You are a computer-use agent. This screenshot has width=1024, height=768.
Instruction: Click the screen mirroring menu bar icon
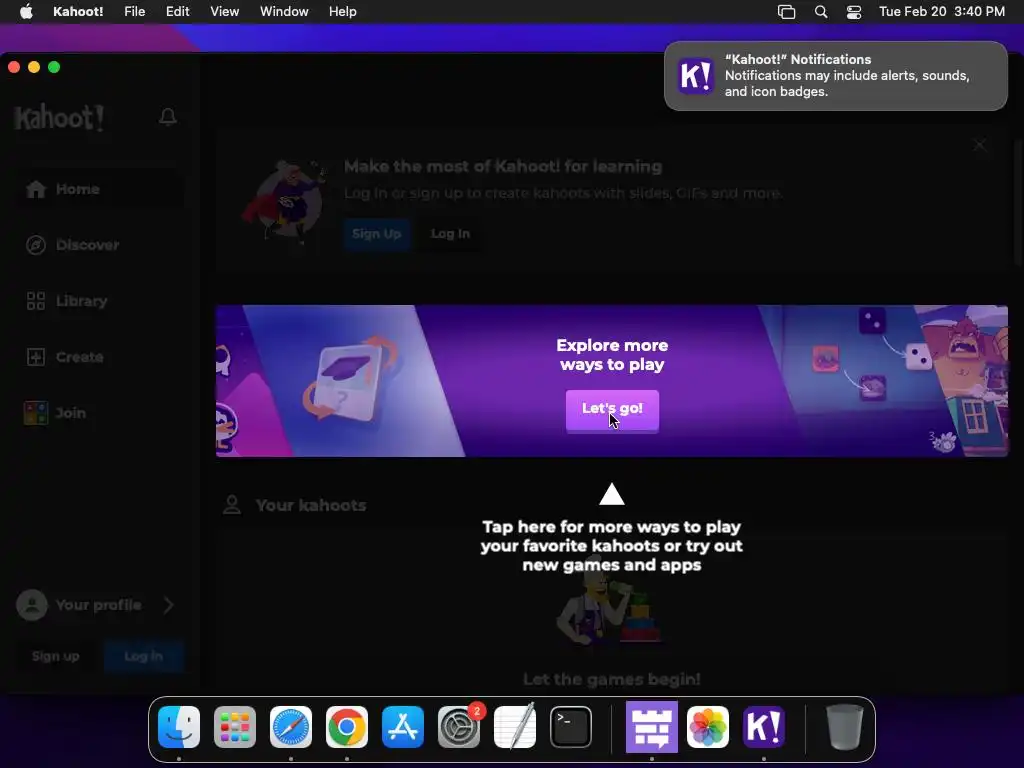[786, 12]
